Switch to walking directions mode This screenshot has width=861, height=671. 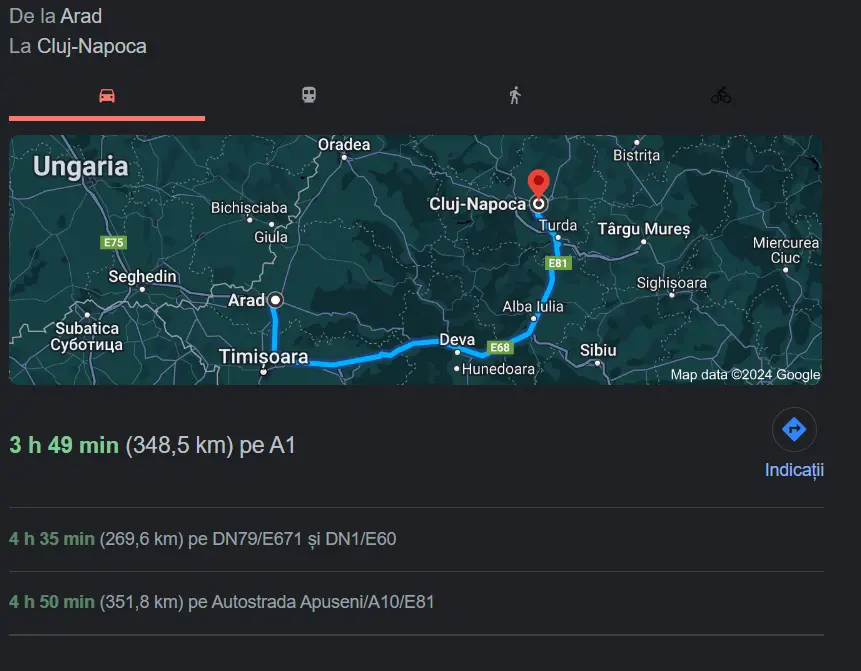pyautogui.click(x=515, y=96)
